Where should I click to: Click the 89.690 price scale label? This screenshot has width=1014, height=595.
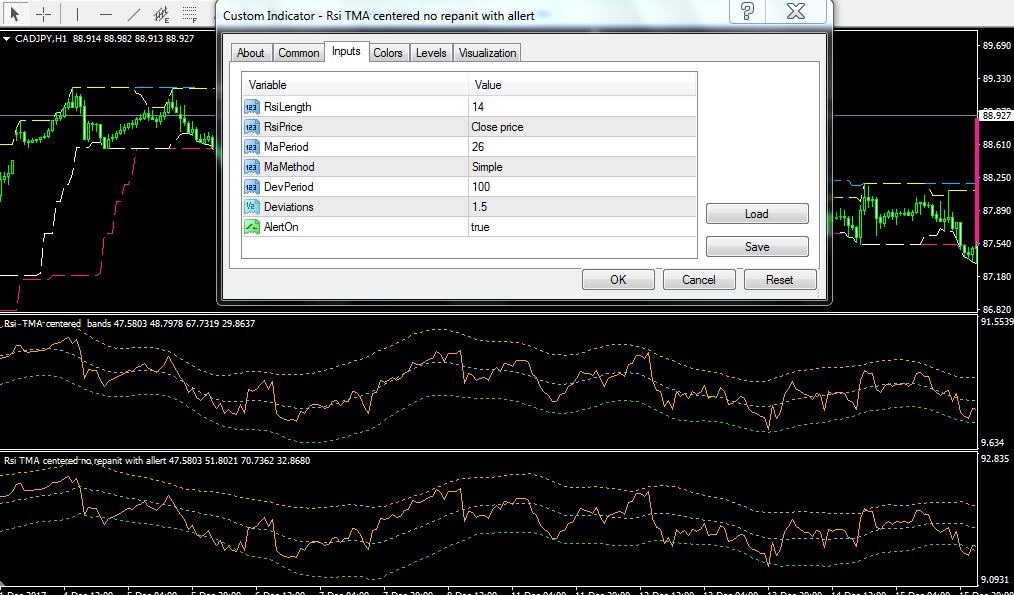996,46
